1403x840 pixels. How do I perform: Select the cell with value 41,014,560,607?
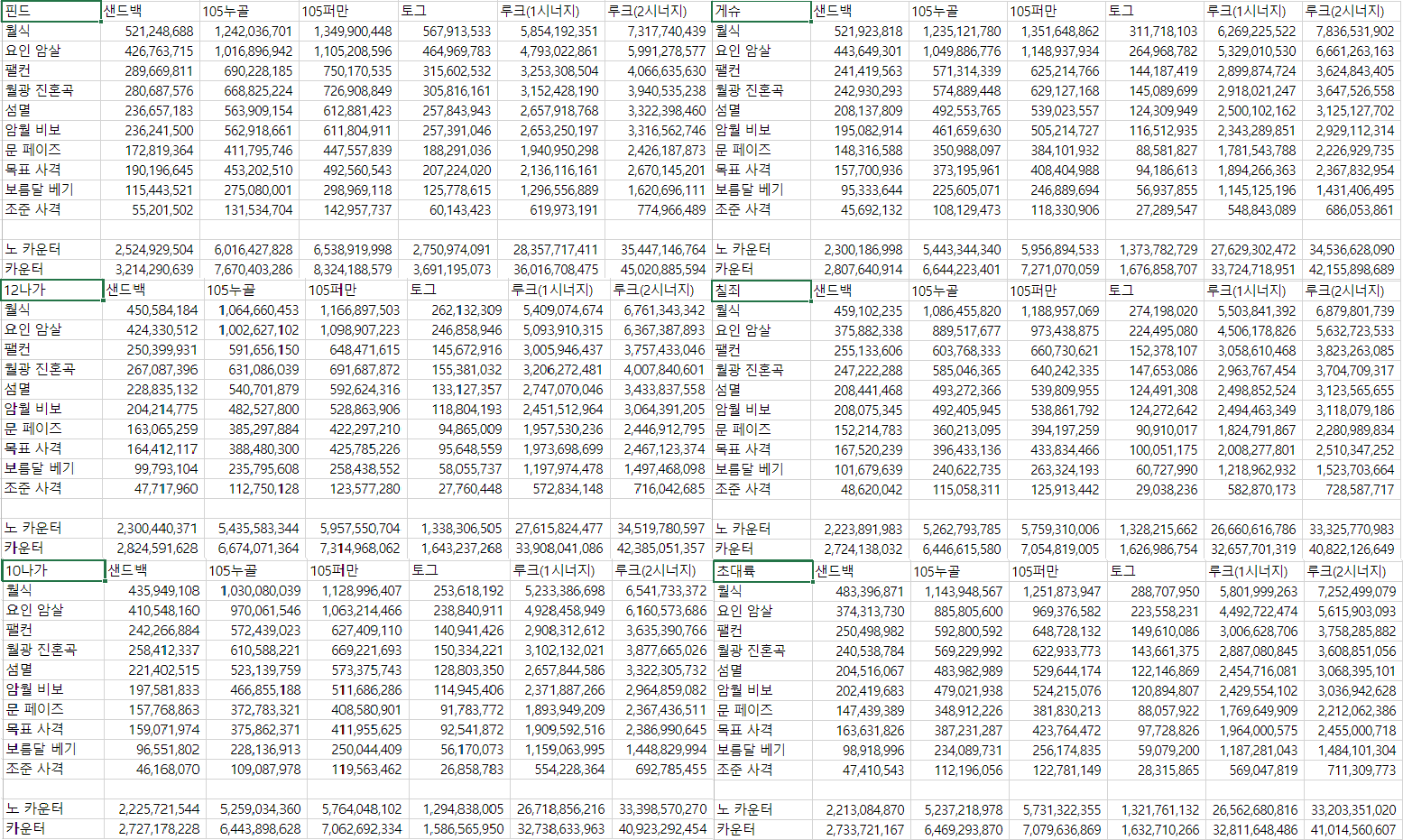pyautogui.click(x=1352, y=829)
